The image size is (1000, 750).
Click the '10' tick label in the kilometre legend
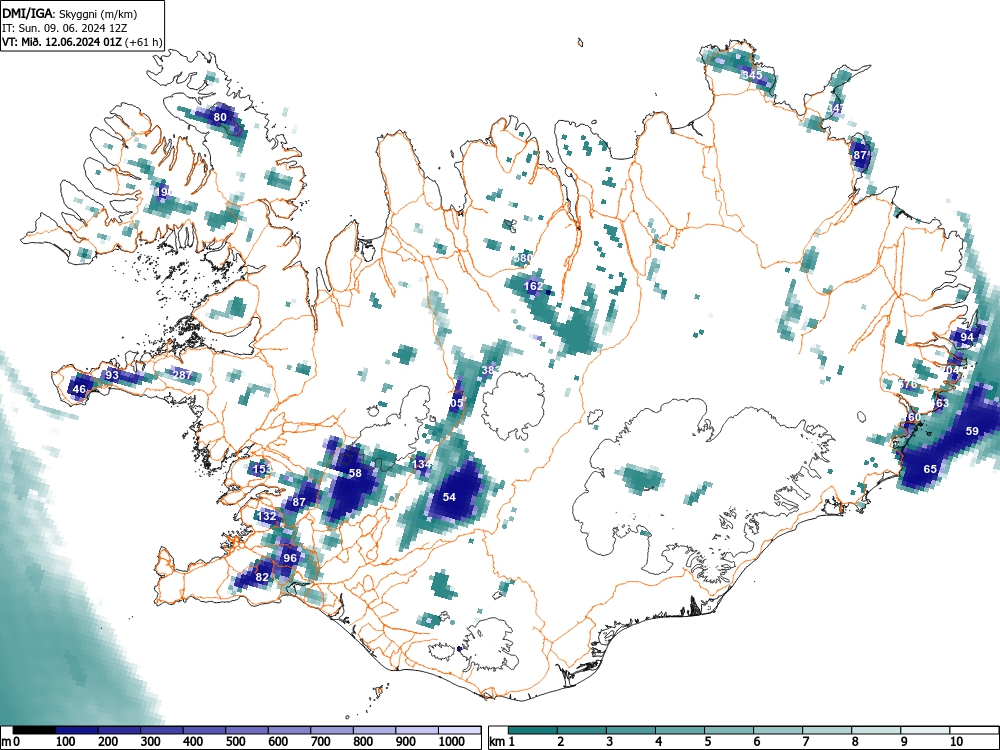[956, 742]
